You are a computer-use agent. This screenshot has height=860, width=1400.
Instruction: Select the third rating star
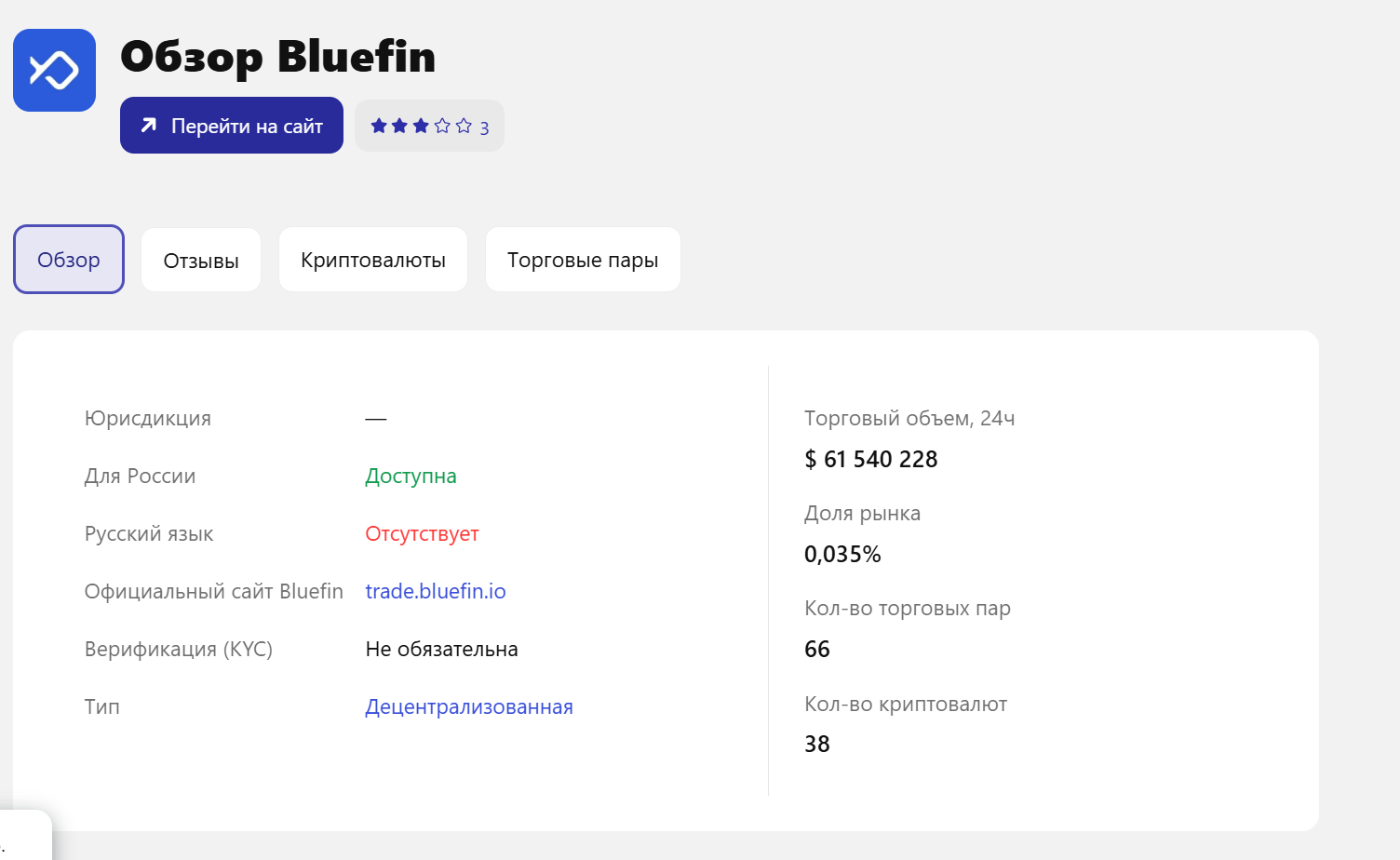point(422,124)
